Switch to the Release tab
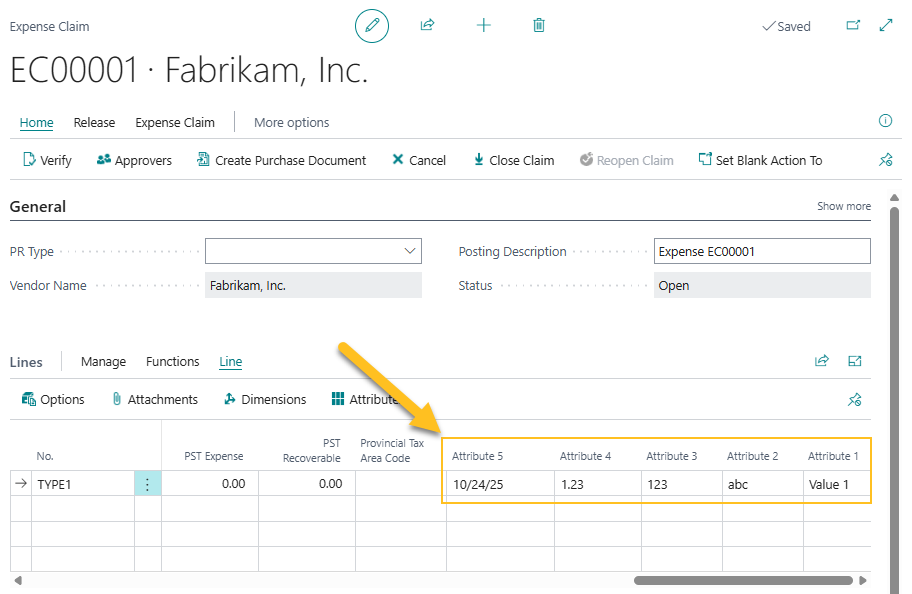 pos(94,122)
